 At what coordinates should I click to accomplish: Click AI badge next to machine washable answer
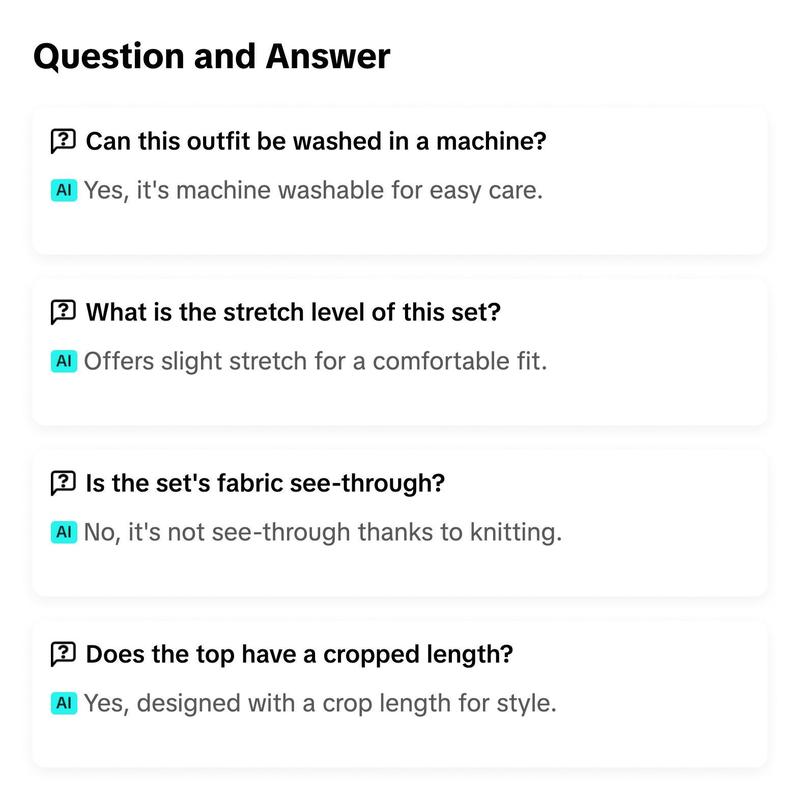pyautogui.click(x=64, y=190)
